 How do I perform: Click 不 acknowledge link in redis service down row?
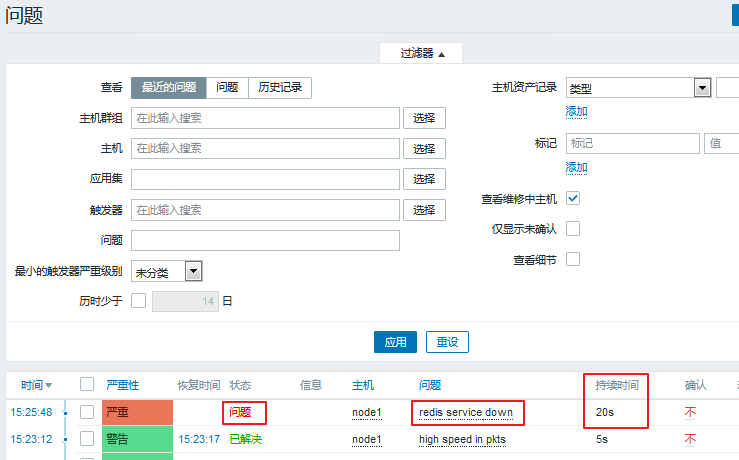pyautogui.click(x=690, y=413)
